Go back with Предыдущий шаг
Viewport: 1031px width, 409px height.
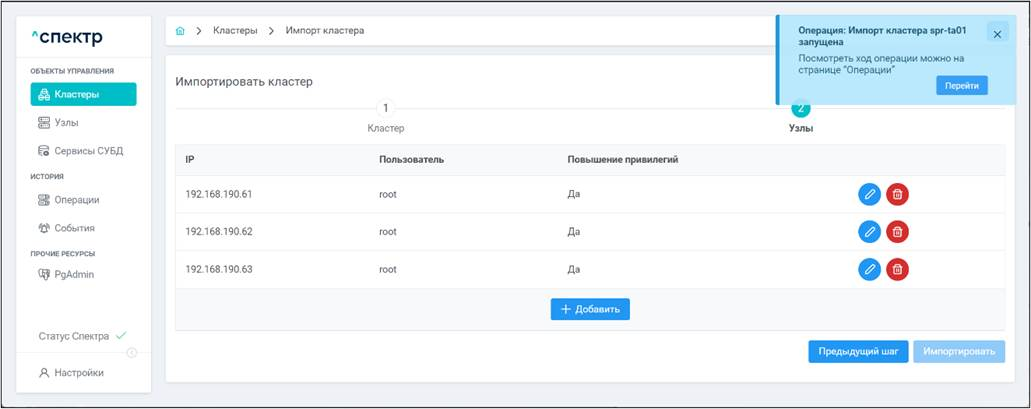click(x=858, y=352)
